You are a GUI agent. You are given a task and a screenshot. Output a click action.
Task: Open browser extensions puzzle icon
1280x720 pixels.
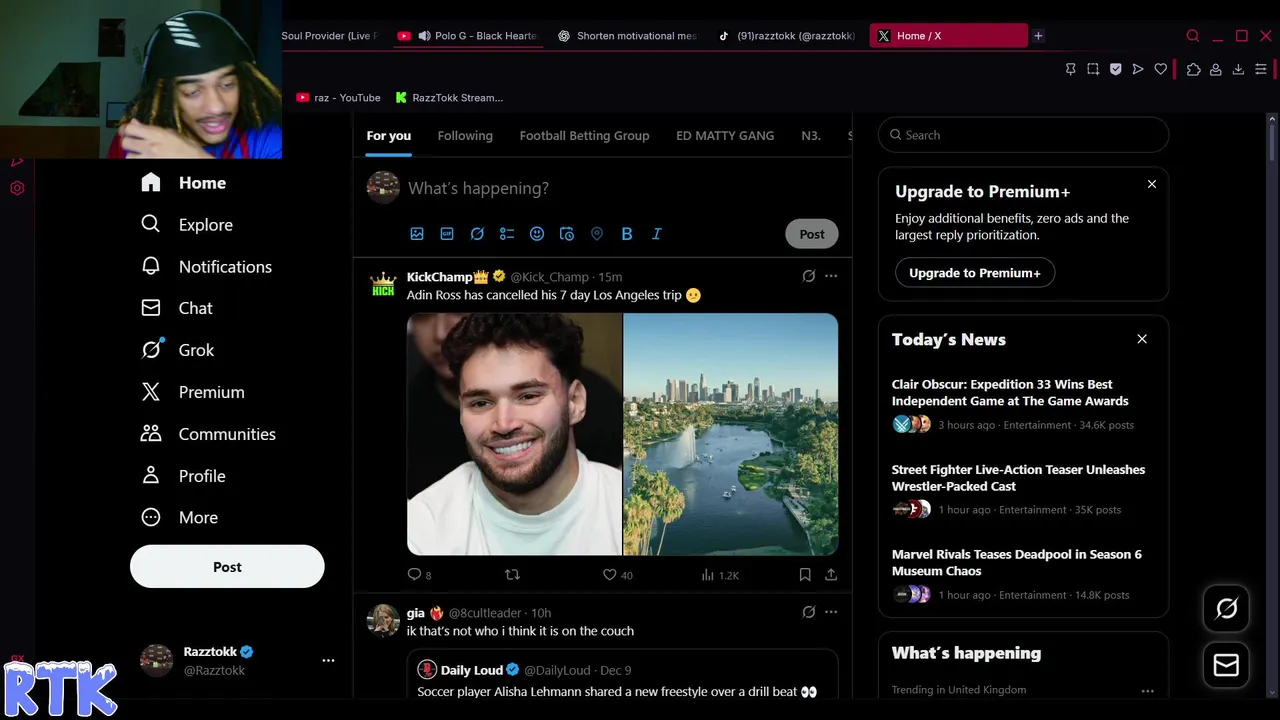(x=1193, y=69)
